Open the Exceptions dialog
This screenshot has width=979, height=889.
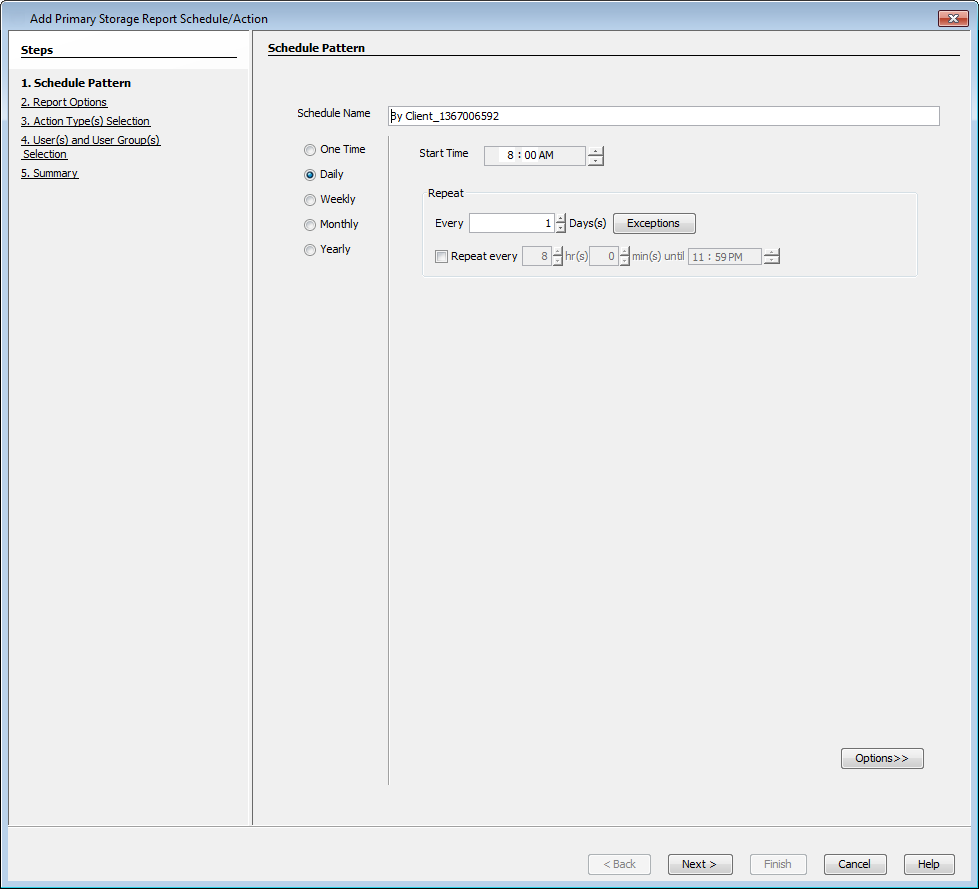pyautogui.click(x=653, y=222)
